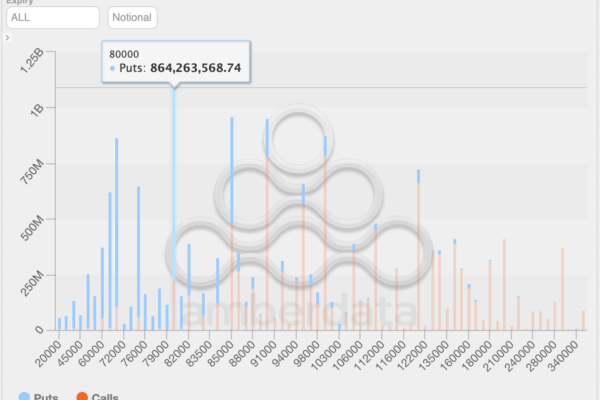This screenshot has width=600, height=400.
Task: Click the blue Puts legend marker
Action: 24,397
